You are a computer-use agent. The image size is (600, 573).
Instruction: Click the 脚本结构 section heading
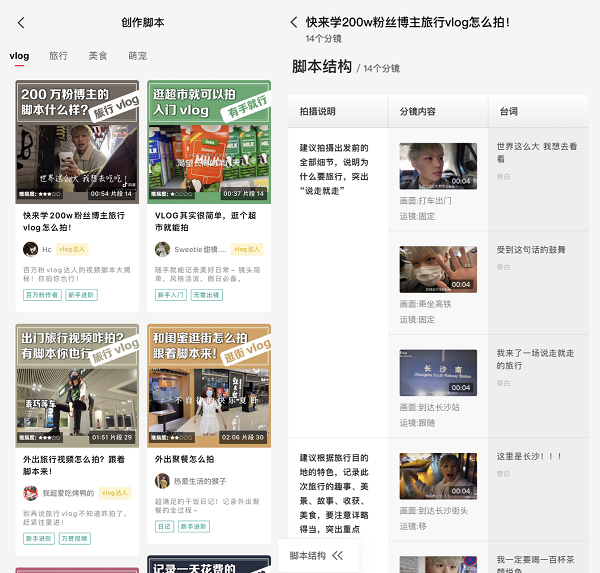pyautogui.click(x=322, y=66)
